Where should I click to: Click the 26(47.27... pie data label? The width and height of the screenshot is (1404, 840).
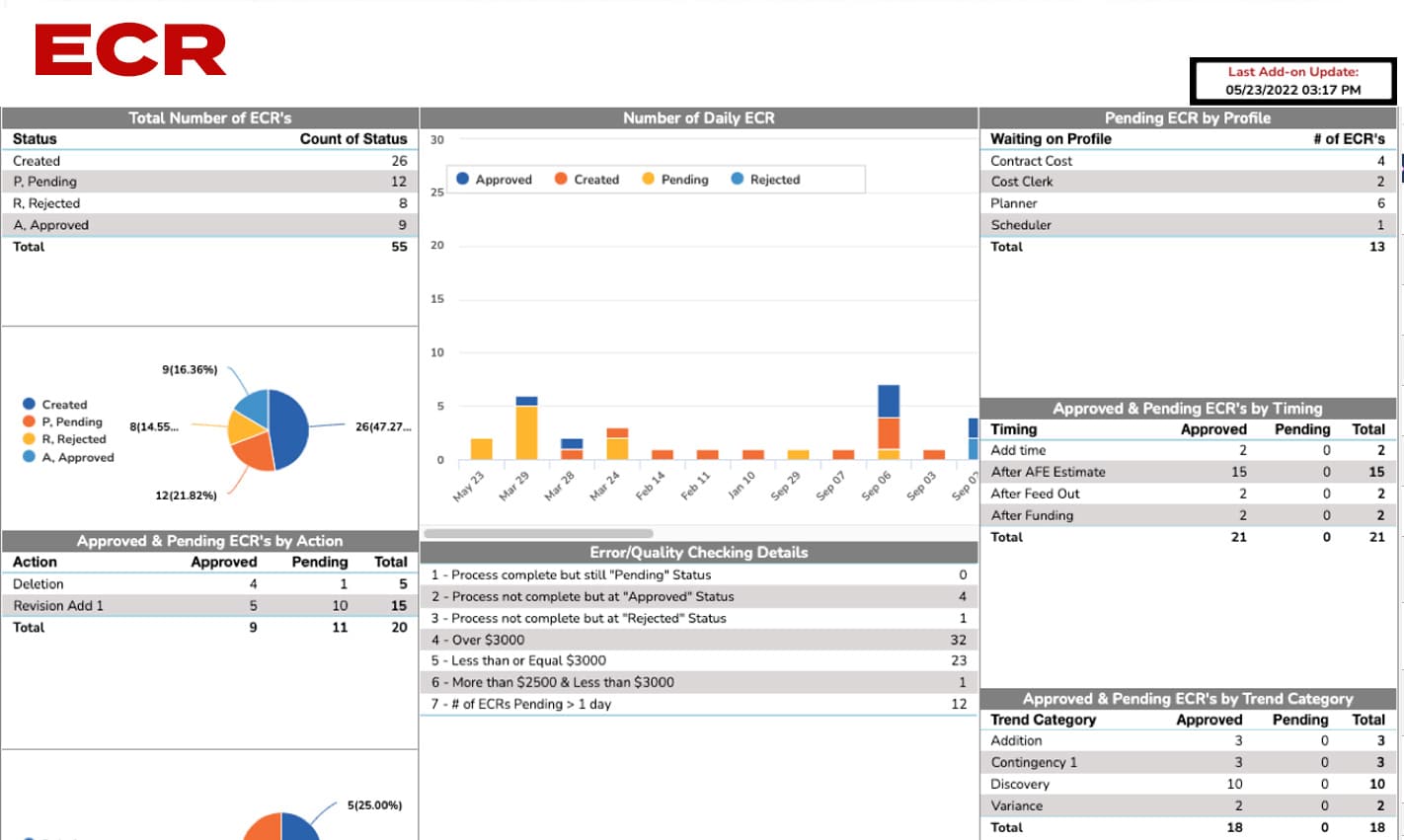click(x=383, y=427)
